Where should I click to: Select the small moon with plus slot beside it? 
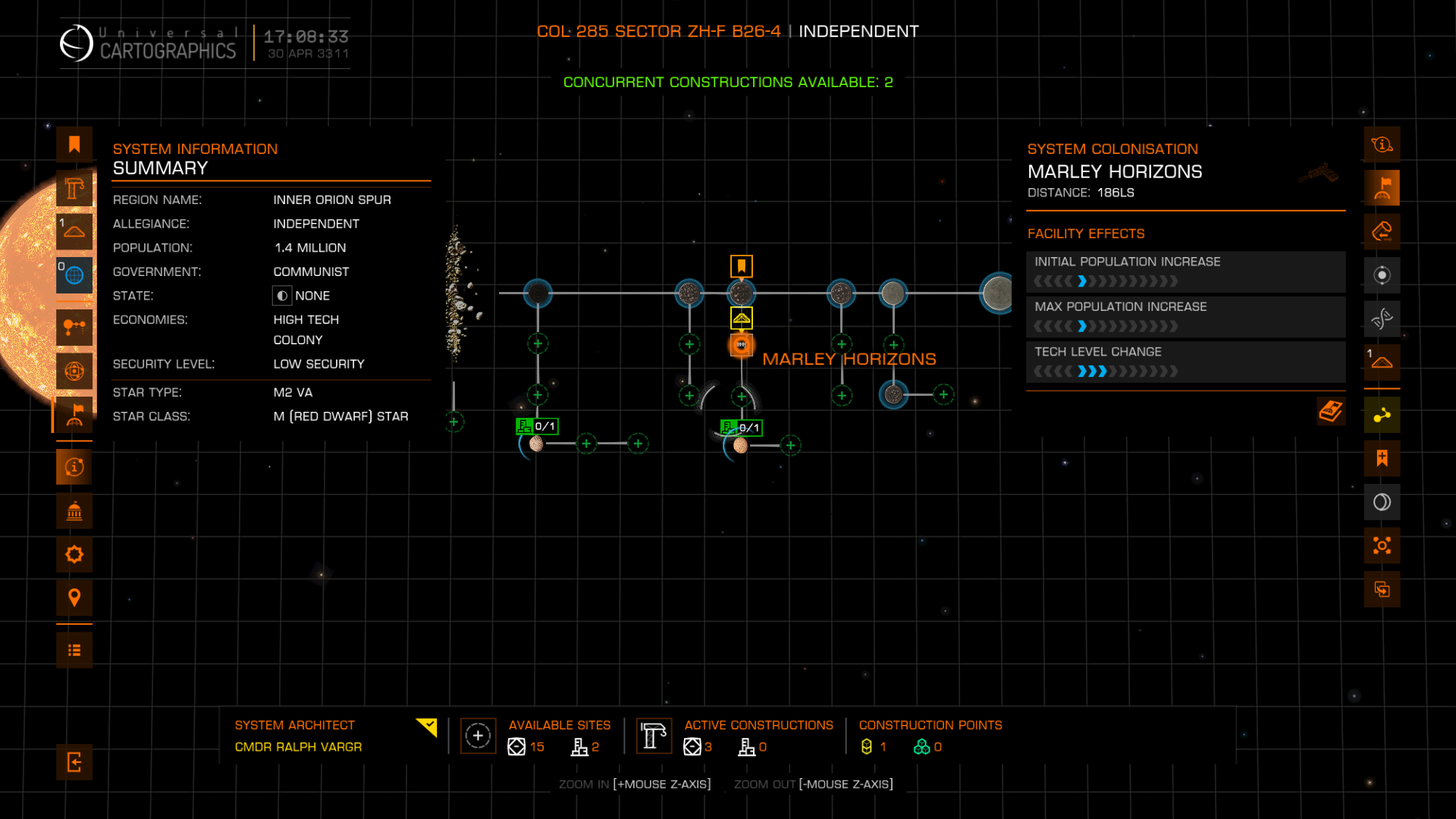click(893, 394)
